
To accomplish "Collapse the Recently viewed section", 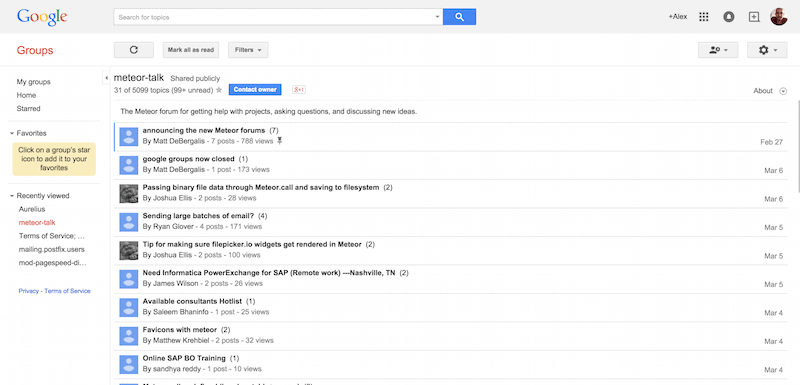I will click(x=12, y=196).
